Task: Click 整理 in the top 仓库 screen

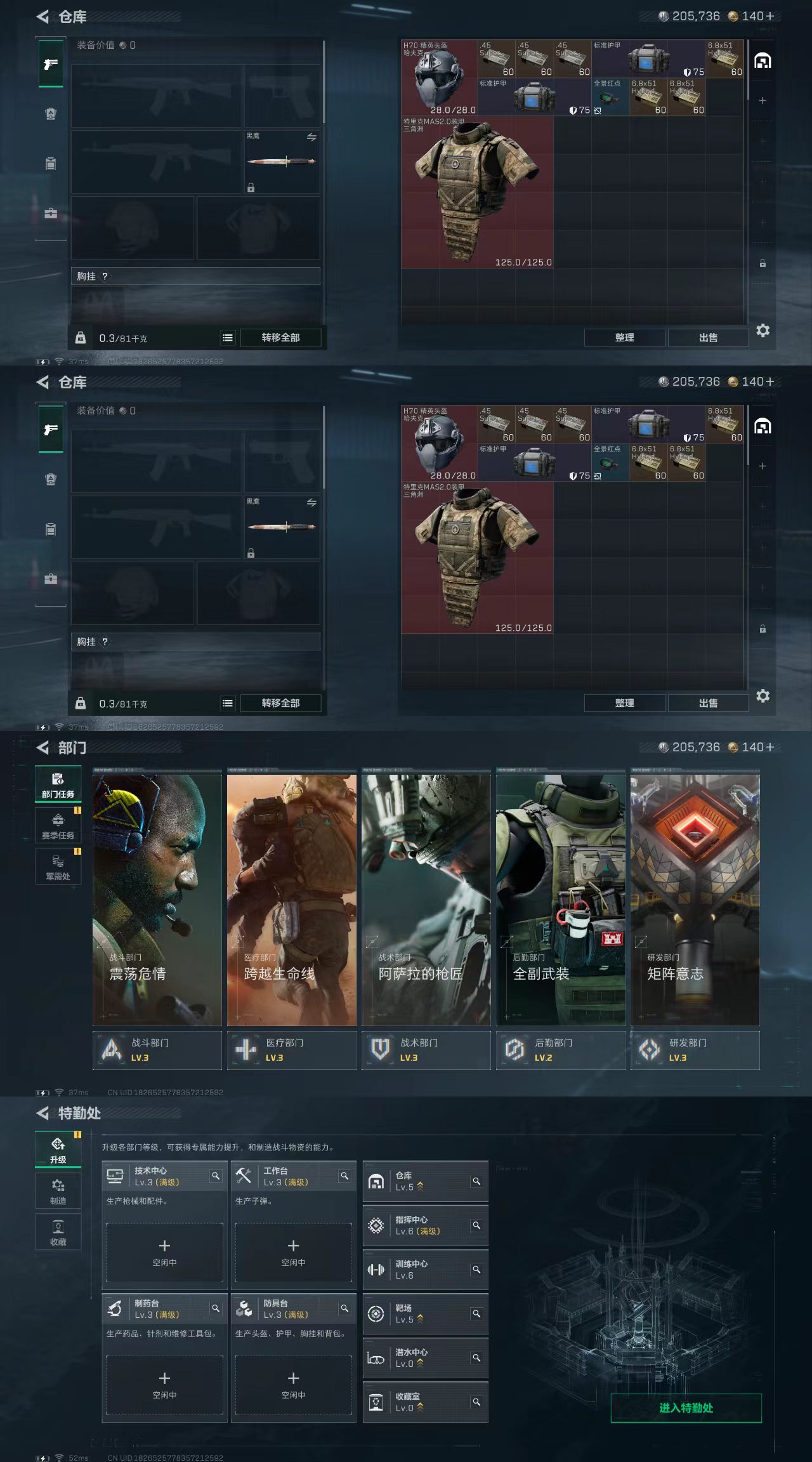Action: [x=624, y=338]
